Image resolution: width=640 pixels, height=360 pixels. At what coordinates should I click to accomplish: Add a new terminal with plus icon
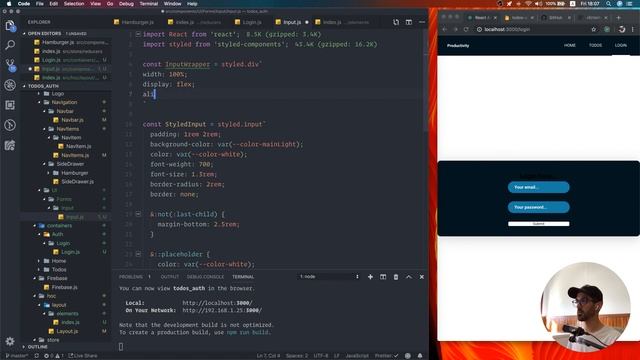pyautogui.click(x=370, y=277)
